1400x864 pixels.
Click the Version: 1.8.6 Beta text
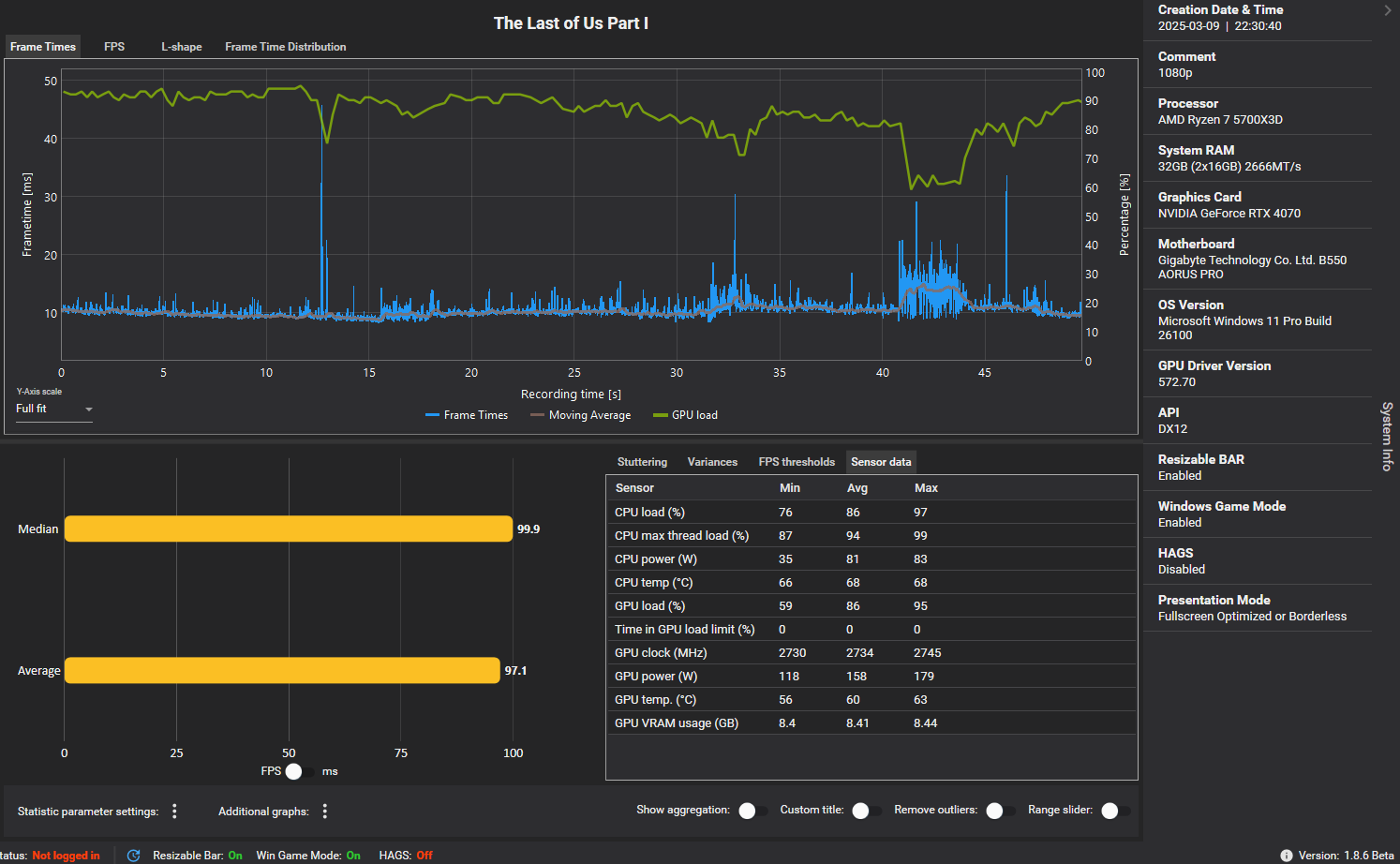coord(1346,856)
